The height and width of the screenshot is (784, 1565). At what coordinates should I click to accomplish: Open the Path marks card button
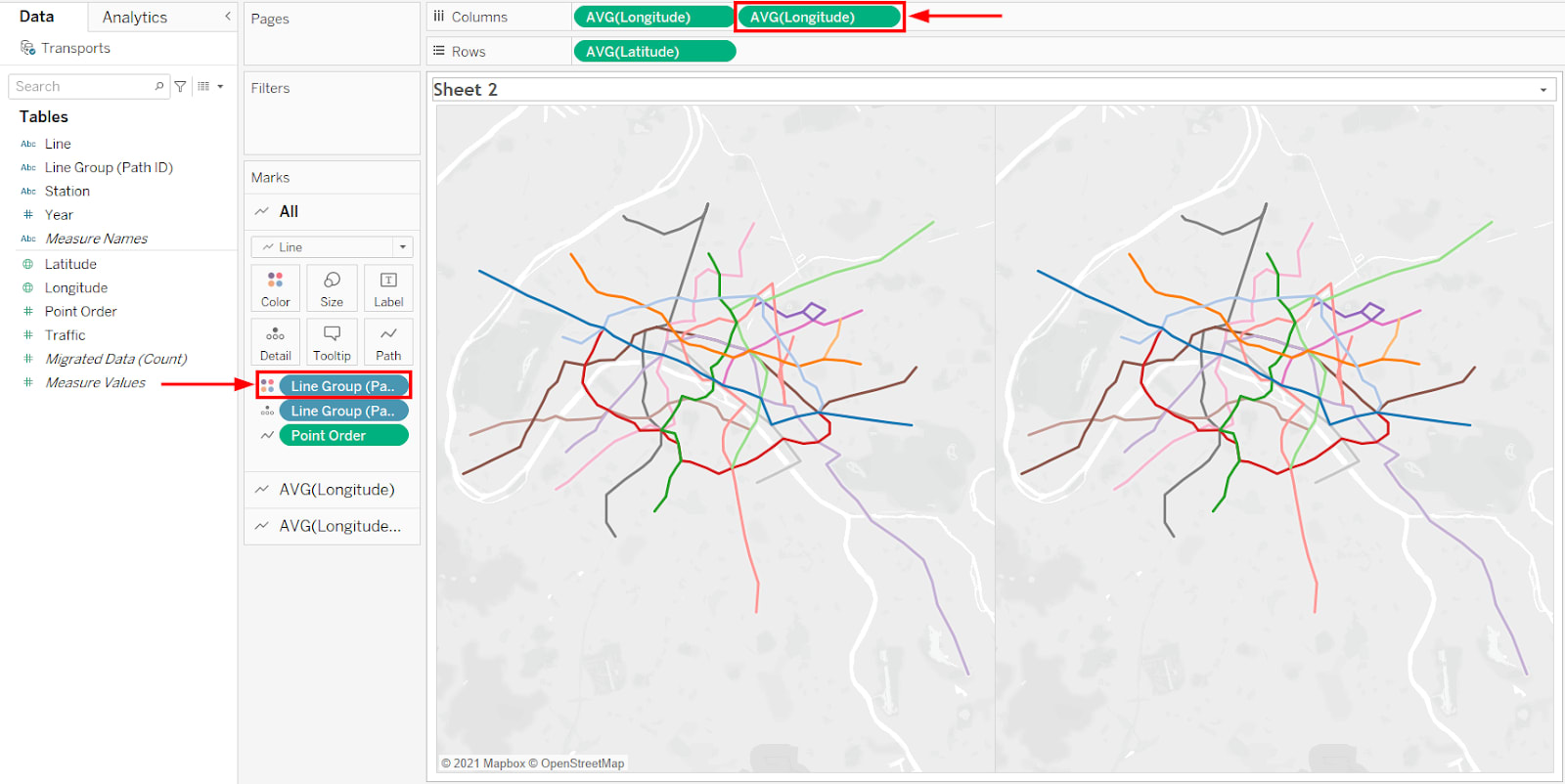pos(388,342)
